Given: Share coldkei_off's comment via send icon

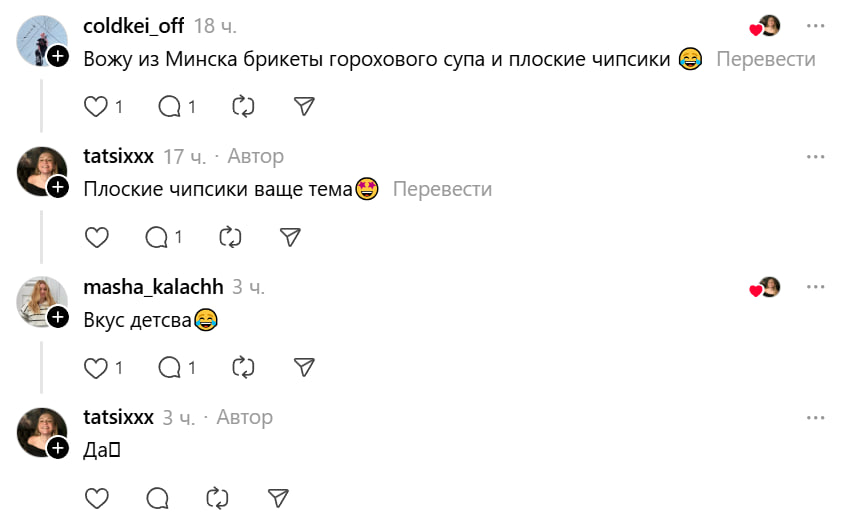Looking at the screenshot, I should point(305,106).
